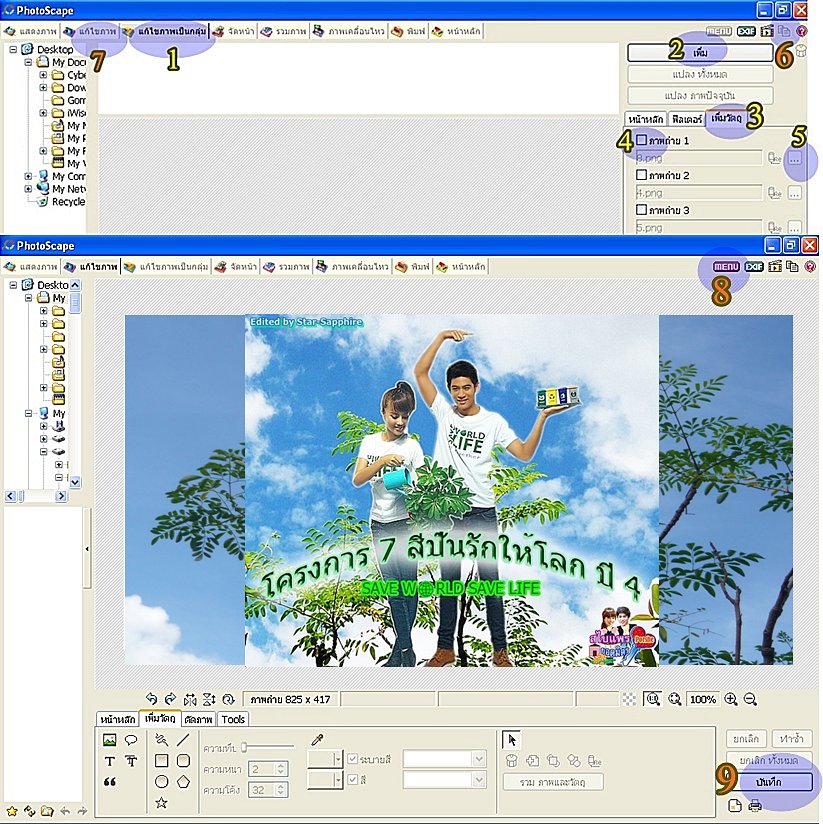Open the rotate arbitrary icon
Image resolution: width=823 pixels, height=824 pixels.
coord(228,699)
